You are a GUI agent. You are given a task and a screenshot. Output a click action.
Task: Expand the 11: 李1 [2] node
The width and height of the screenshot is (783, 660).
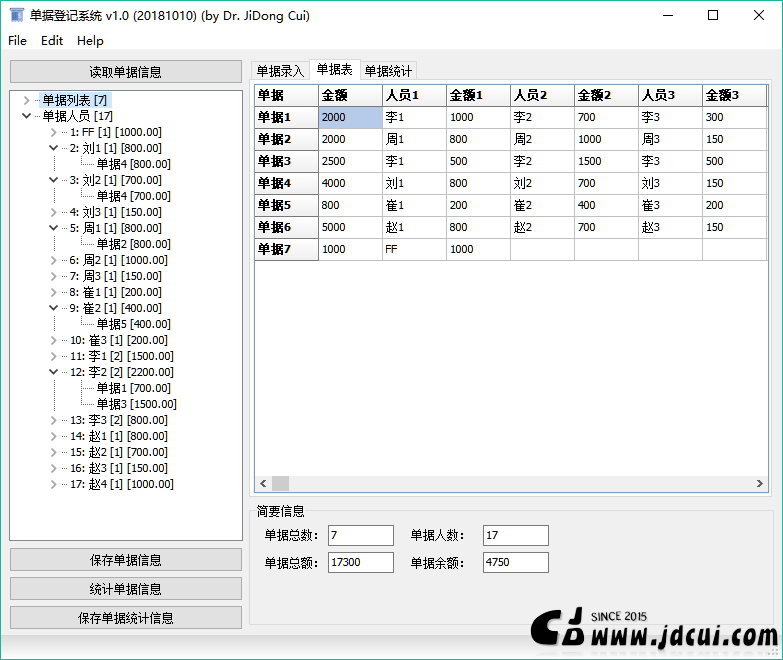tap(53, 356)
